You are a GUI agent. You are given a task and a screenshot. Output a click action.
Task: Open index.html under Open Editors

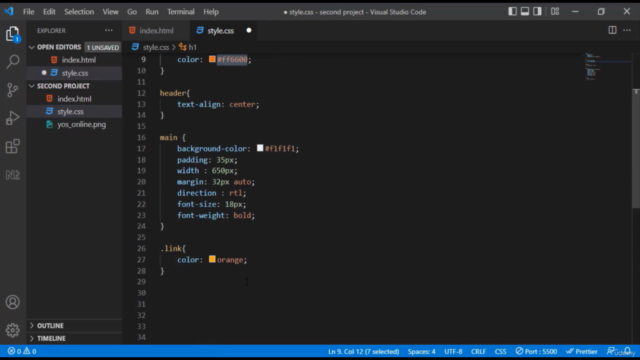click(x=74, y=60)
